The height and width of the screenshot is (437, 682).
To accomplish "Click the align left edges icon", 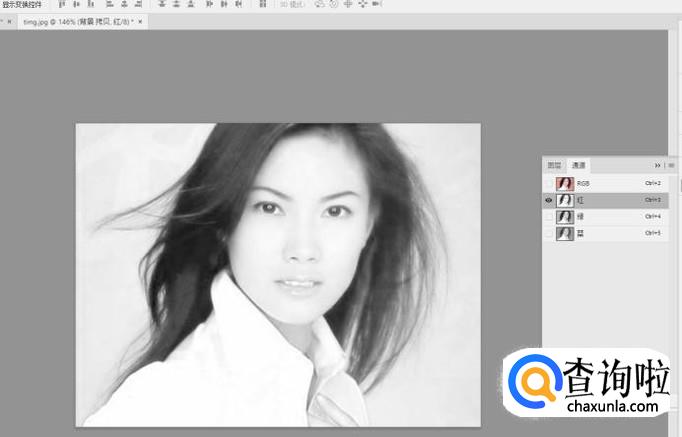I will pos(110,4).
